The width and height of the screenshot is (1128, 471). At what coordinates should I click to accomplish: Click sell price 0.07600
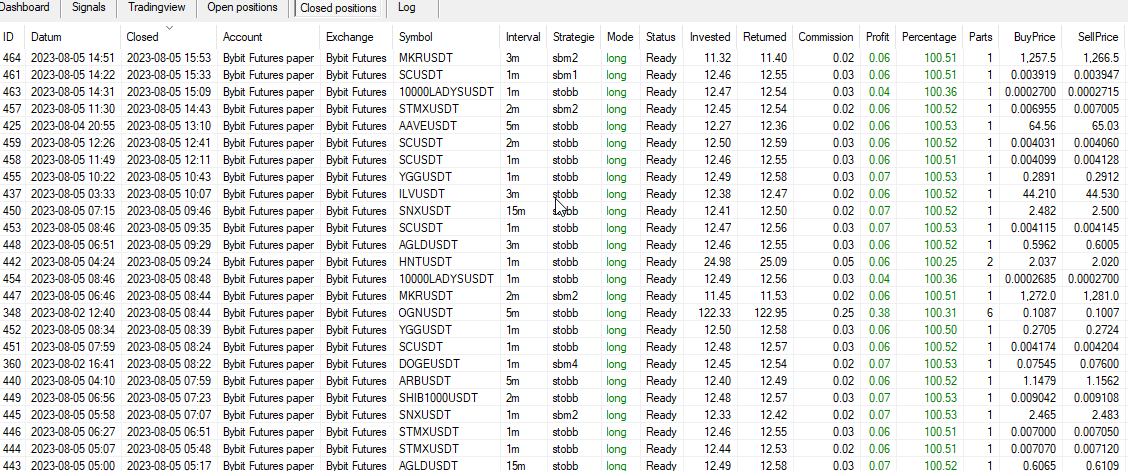(x=1101, y=364)
